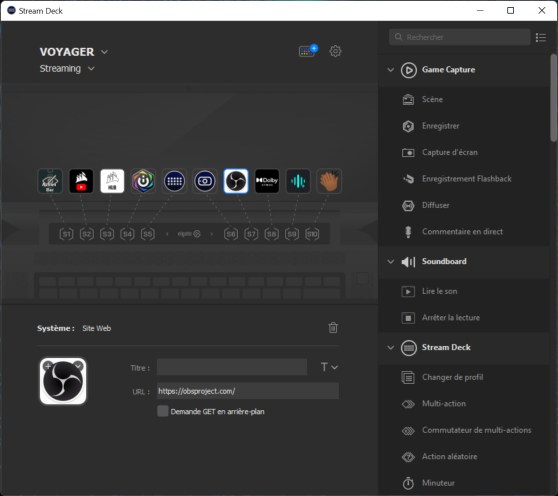This screenshot has width=558, height=496.
Task: Select the blue camera capture key icon
Action: [x=205, y=181]
